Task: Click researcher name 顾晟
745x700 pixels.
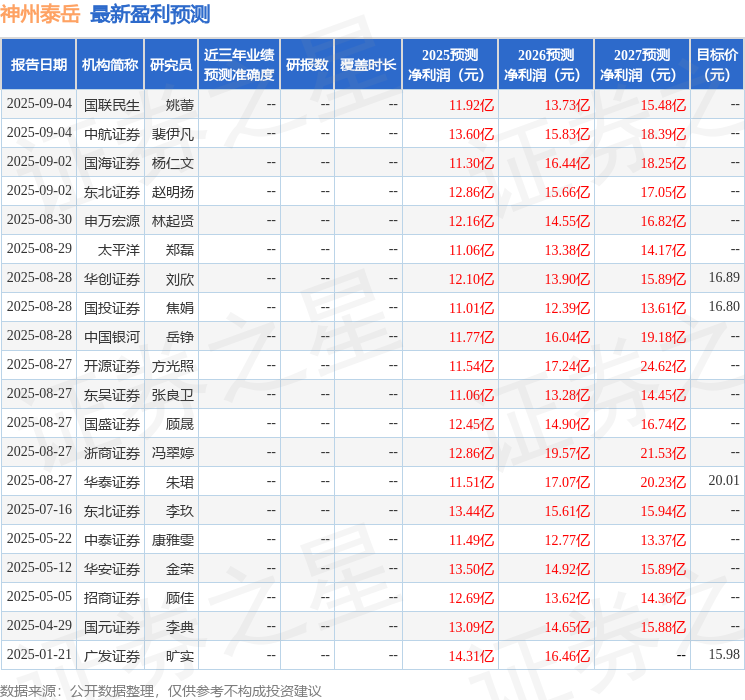Action: point(180,424)
